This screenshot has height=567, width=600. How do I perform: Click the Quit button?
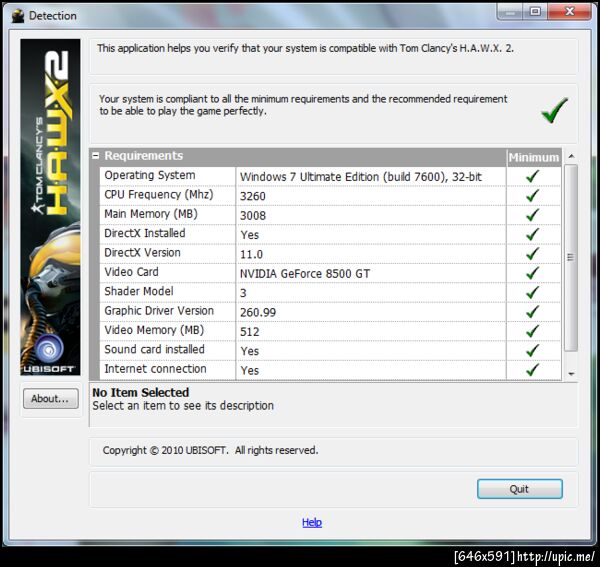click(x=520, y=489)
